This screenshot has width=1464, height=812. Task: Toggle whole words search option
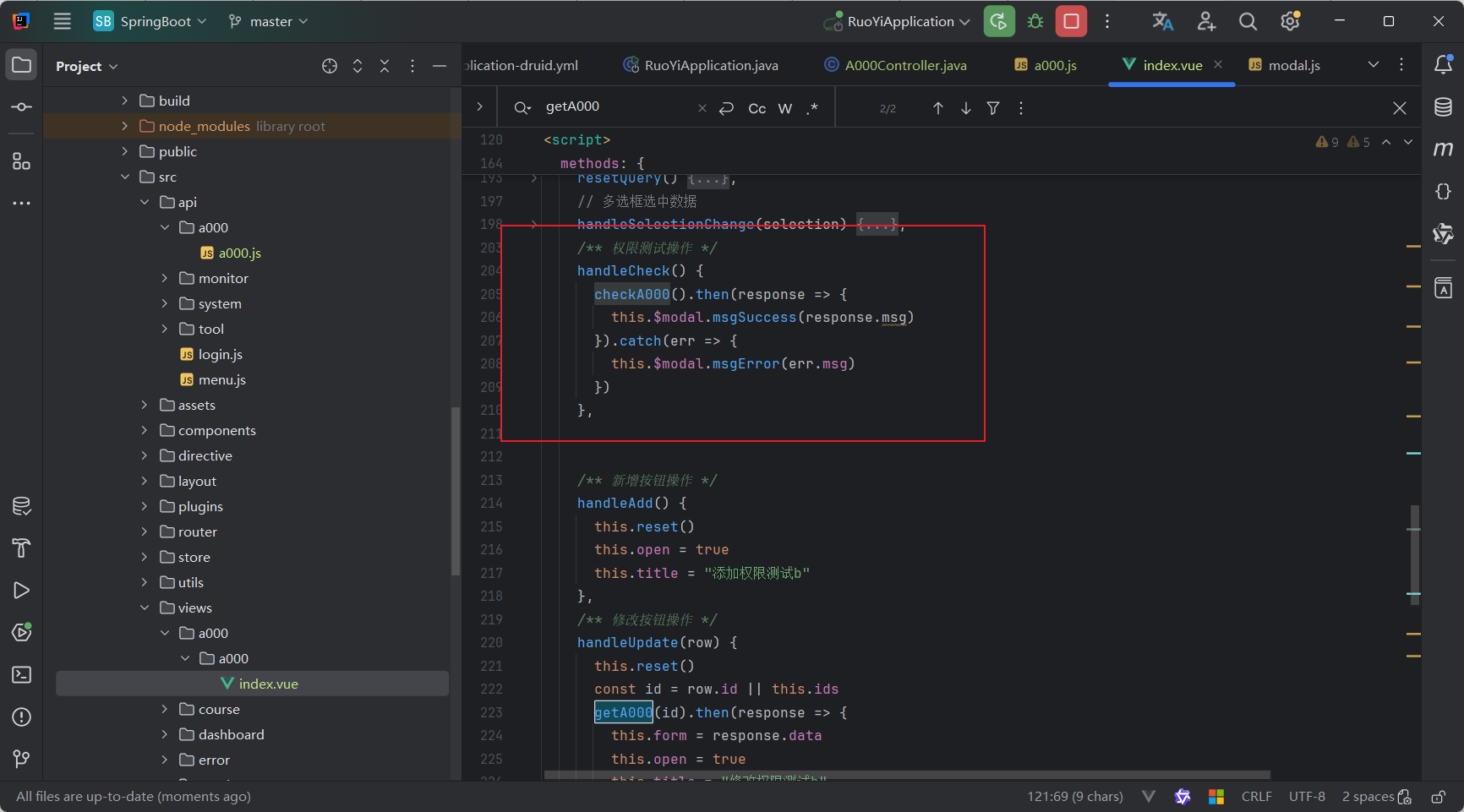(784, 108)
